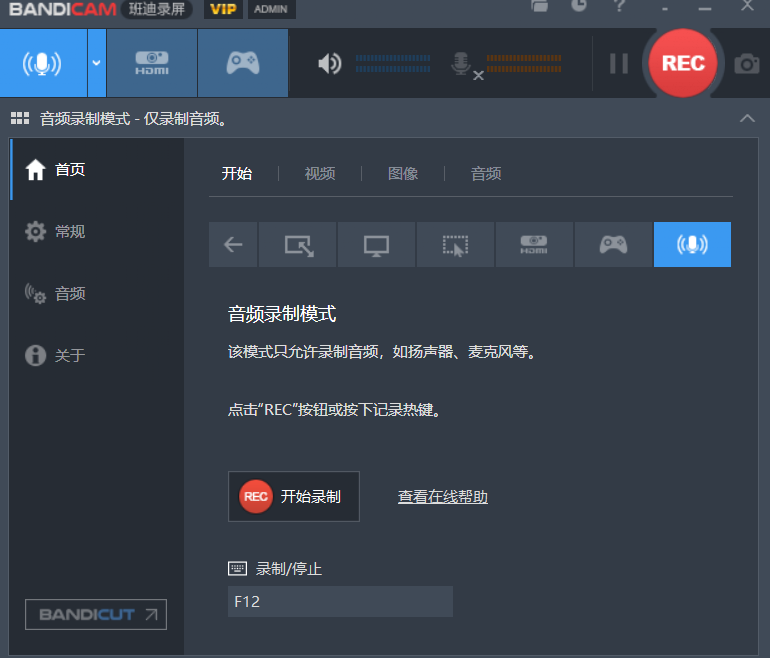This screenshot has width=770, height=658.
Task: Click the text 该模式只允许录制音频，如扬声器、麦克风等。
Action: [x=383, y=352]
